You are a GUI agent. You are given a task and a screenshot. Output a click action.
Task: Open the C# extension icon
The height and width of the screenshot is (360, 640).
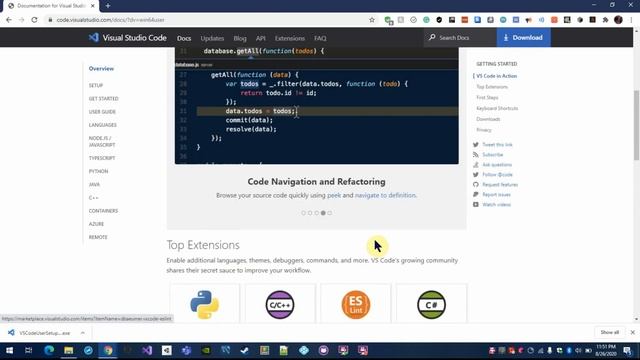(x=431, y=304)
